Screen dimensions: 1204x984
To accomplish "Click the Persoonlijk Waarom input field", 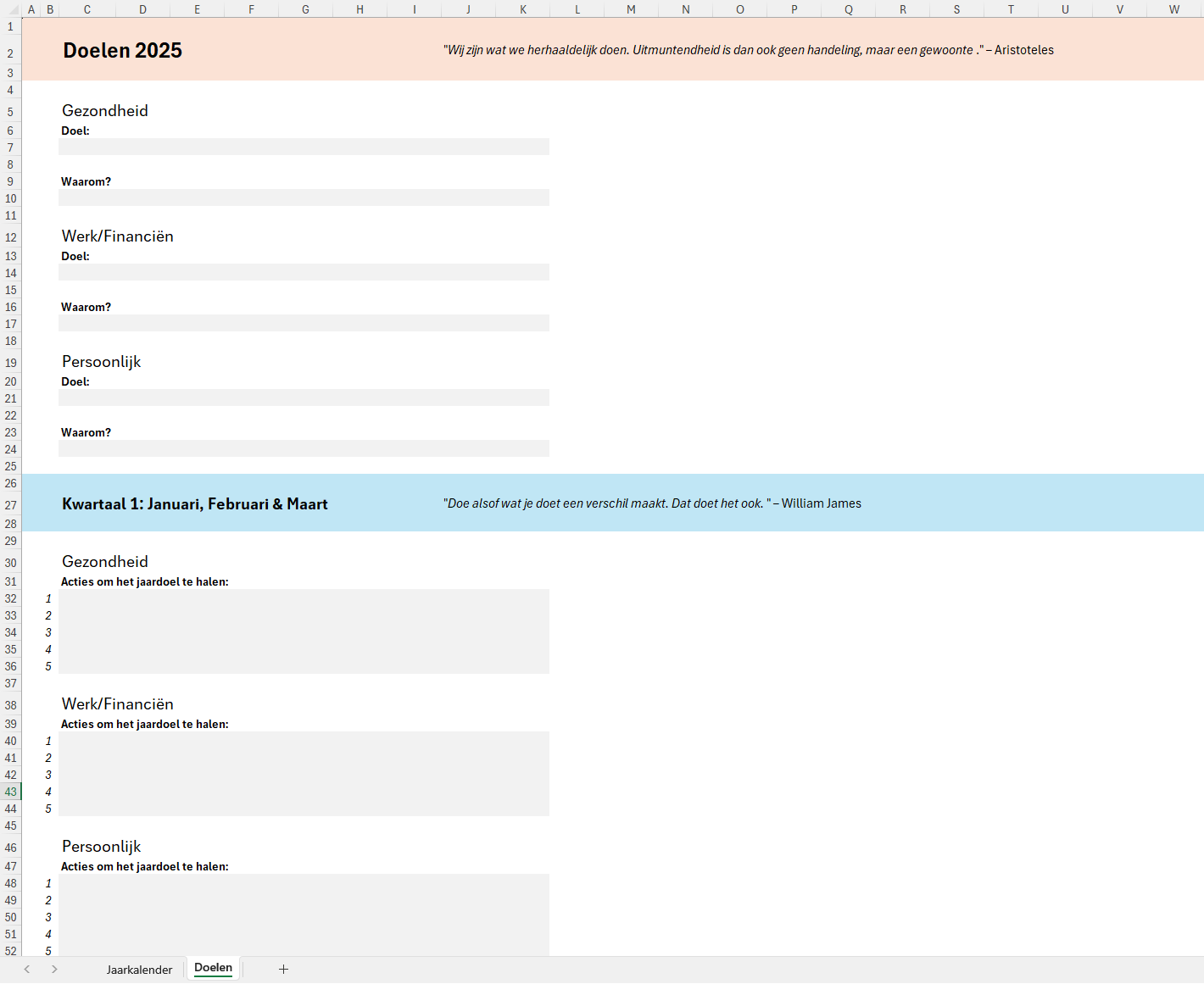I will [x=304, y=449].
